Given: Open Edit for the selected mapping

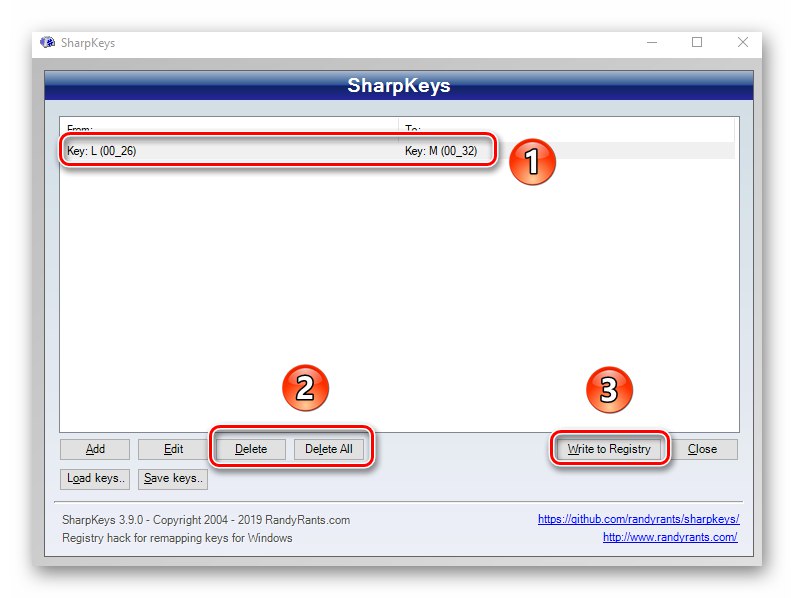Looking at the screenshot, I should 173,449.
